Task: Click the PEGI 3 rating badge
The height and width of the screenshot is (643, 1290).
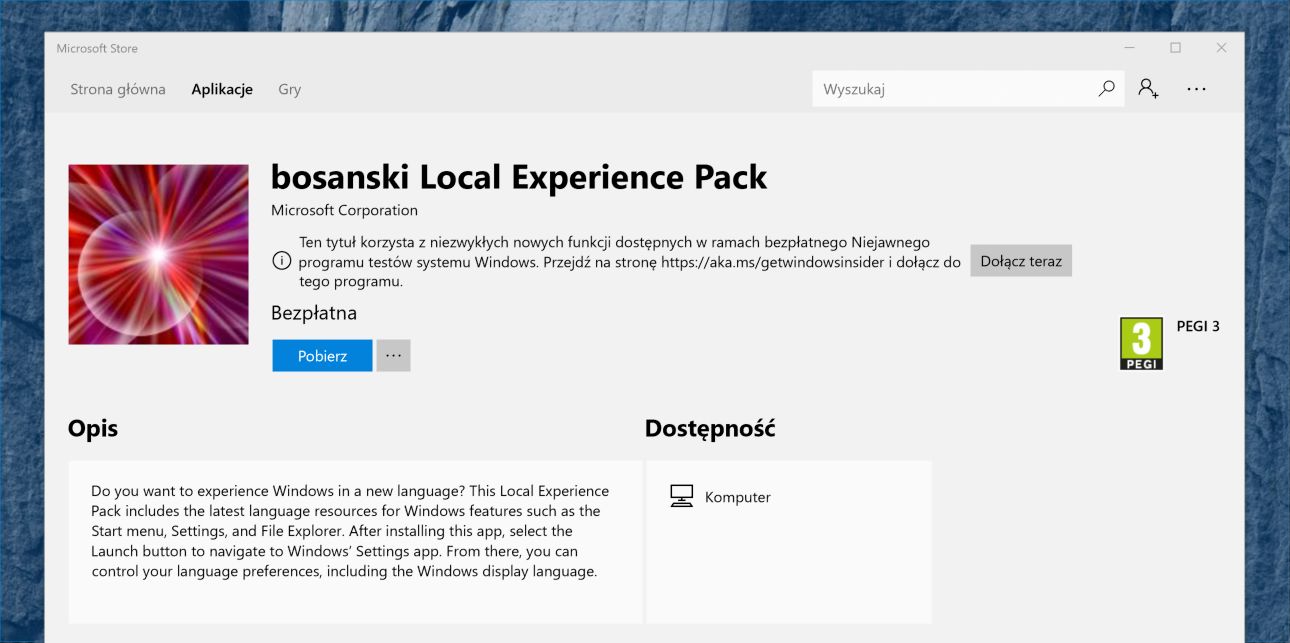Action: coord(1141,344)
